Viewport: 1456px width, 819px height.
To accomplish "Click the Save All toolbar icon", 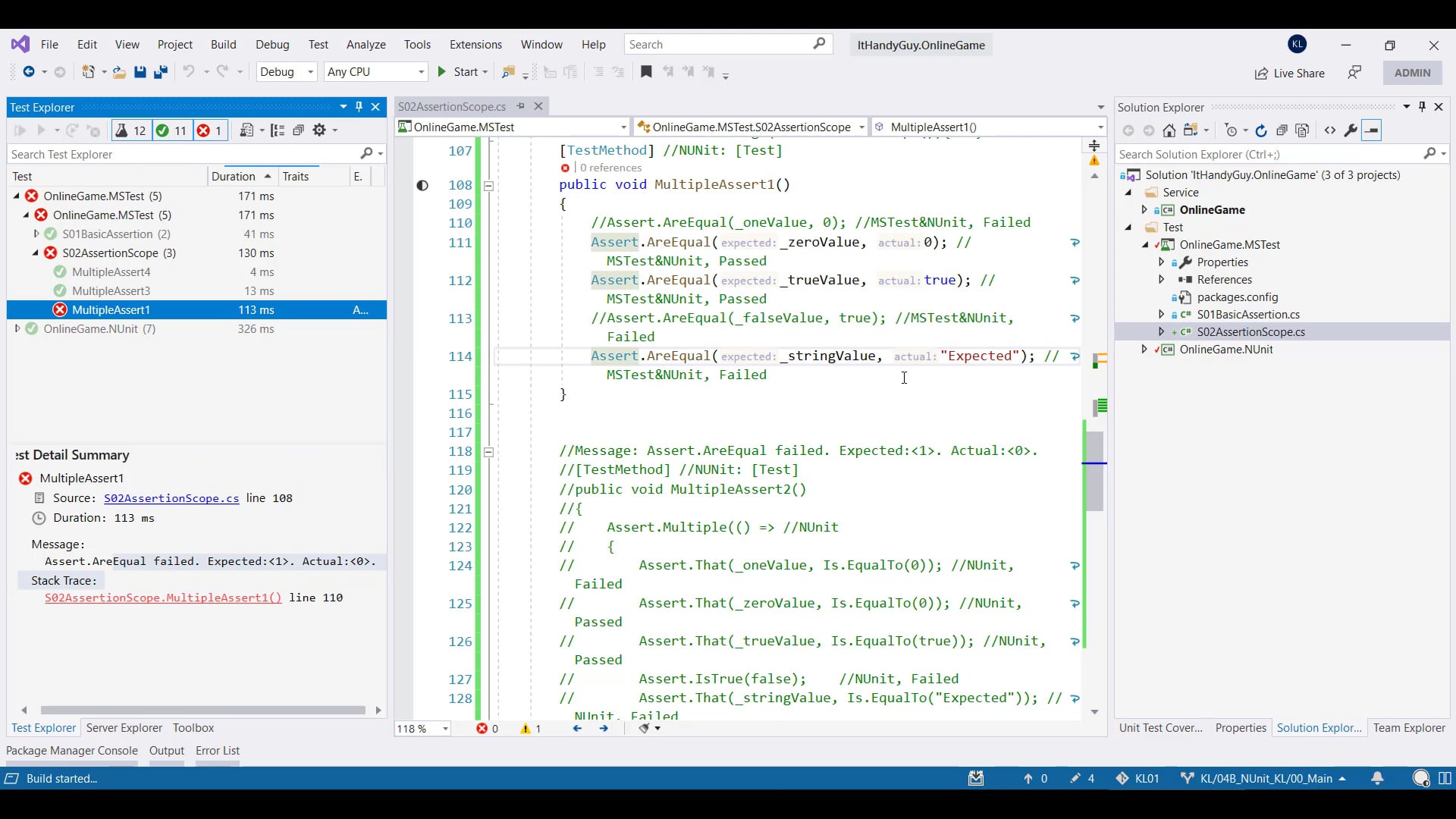I will point(161,72).
